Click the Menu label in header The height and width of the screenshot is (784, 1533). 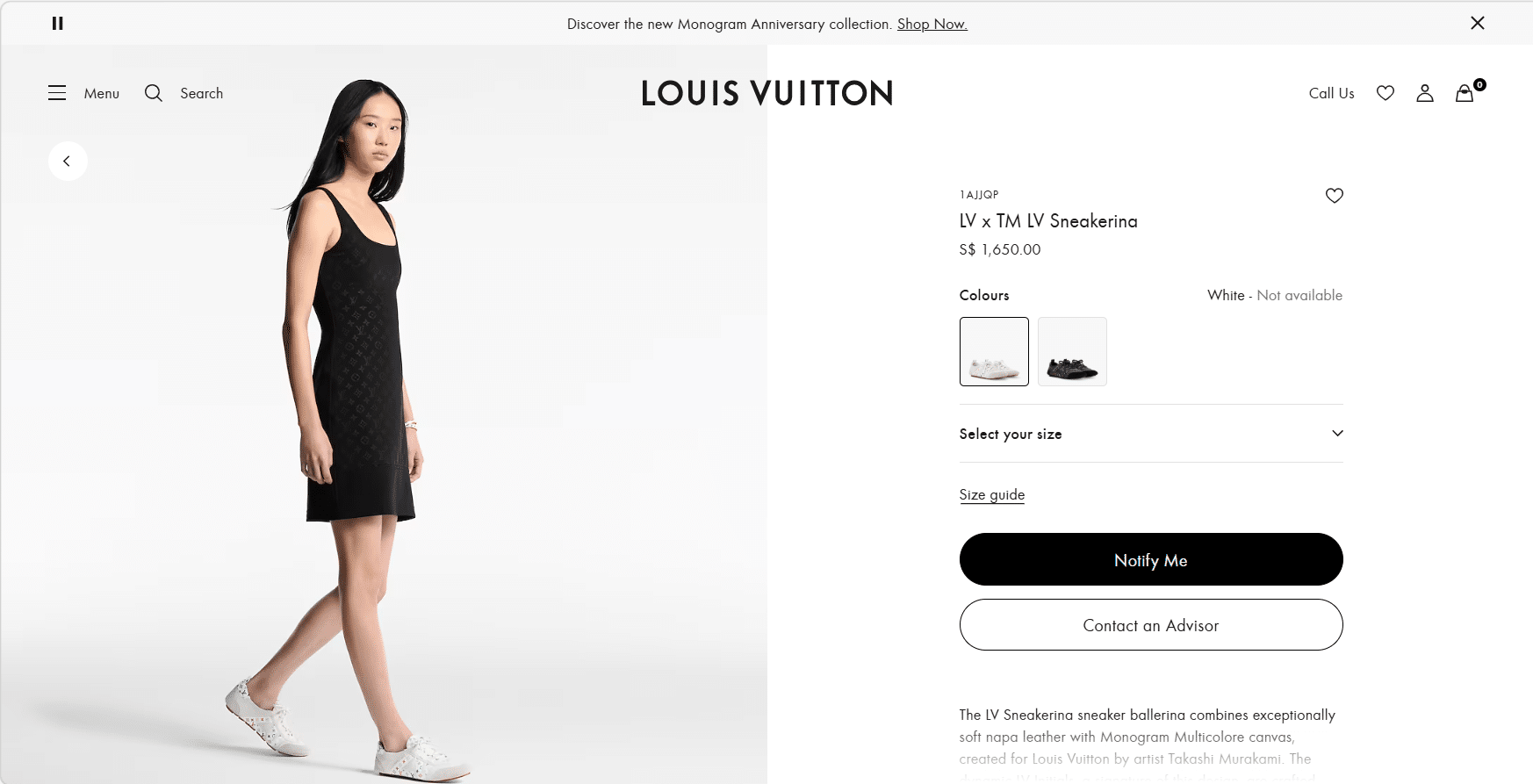point(102,93)
